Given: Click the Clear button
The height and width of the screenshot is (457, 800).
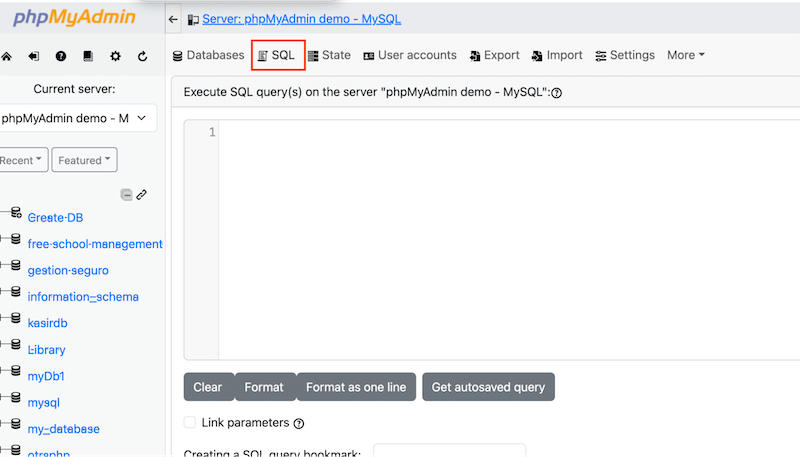Looking at the screenshot, I should click(x=209, y=387).
